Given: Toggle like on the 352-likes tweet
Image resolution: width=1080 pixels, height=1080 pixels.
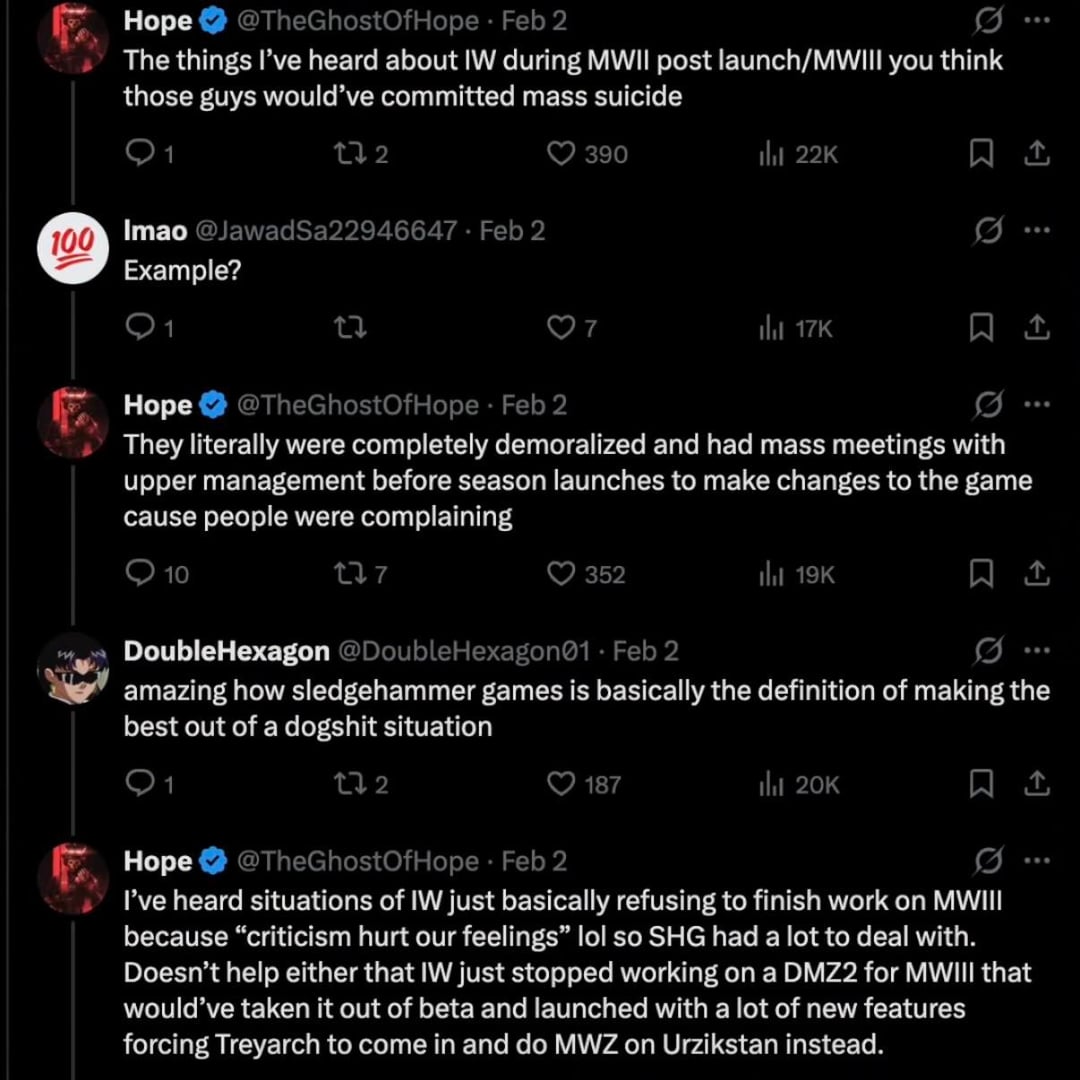Looking at the screenshot, I should pos(563,573).
